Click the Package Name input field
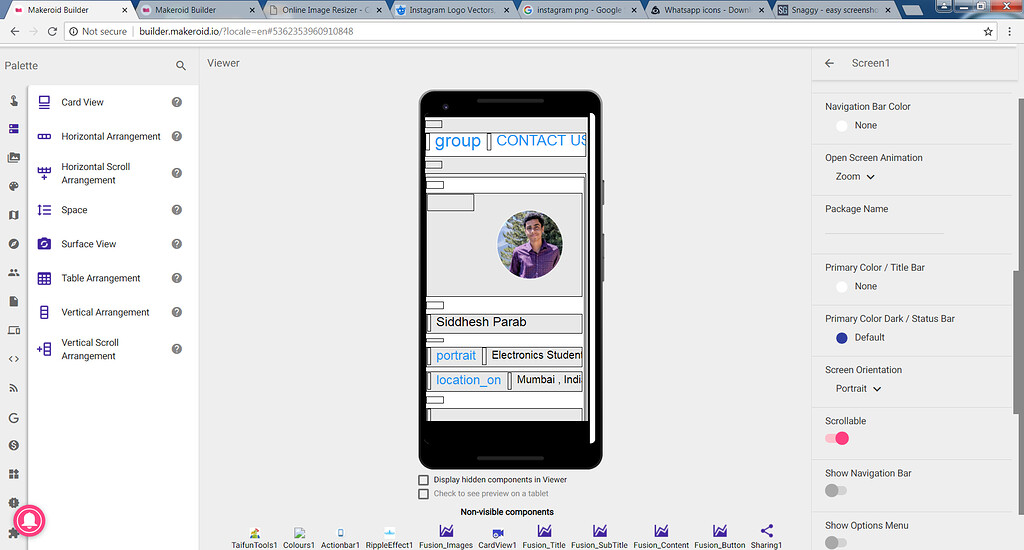The height and width of the screenshot is (550, 1024). pyautogui.click(x=884, y=226)
